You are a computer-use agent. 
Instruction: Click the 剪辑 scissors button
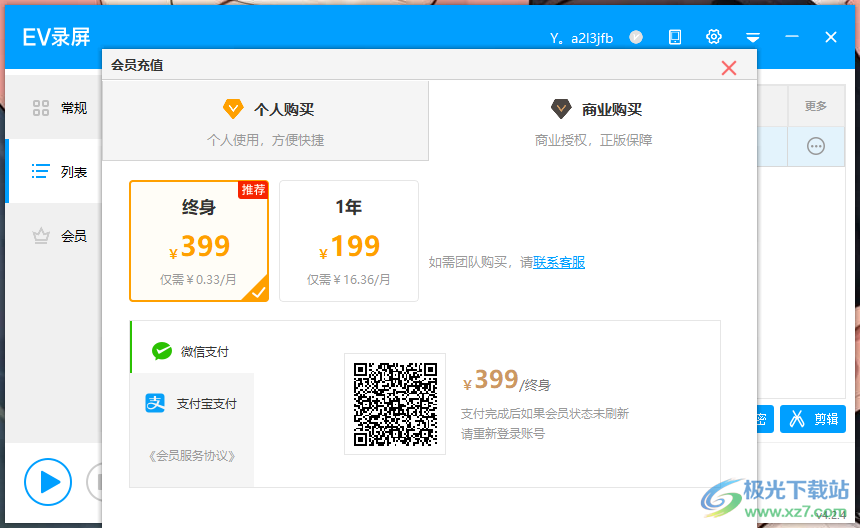click(x=813, y=419)
